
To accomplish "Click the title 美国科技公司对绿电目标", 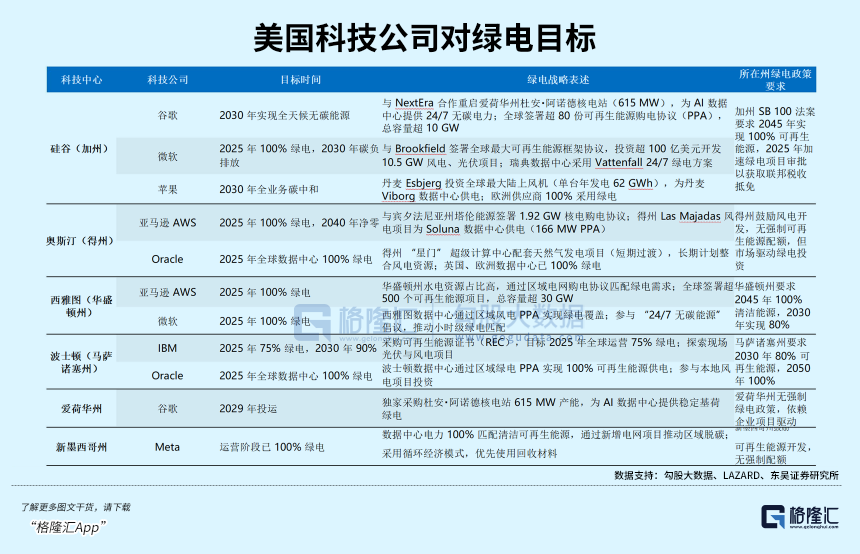I will click(x=425, y=38).
